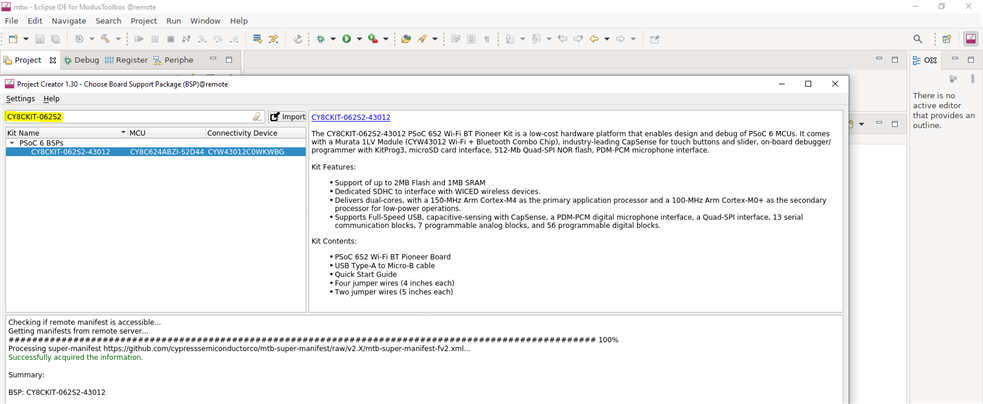Click the Terminate stop icon
Screen dimensions: 983x404
pos(171,39)
